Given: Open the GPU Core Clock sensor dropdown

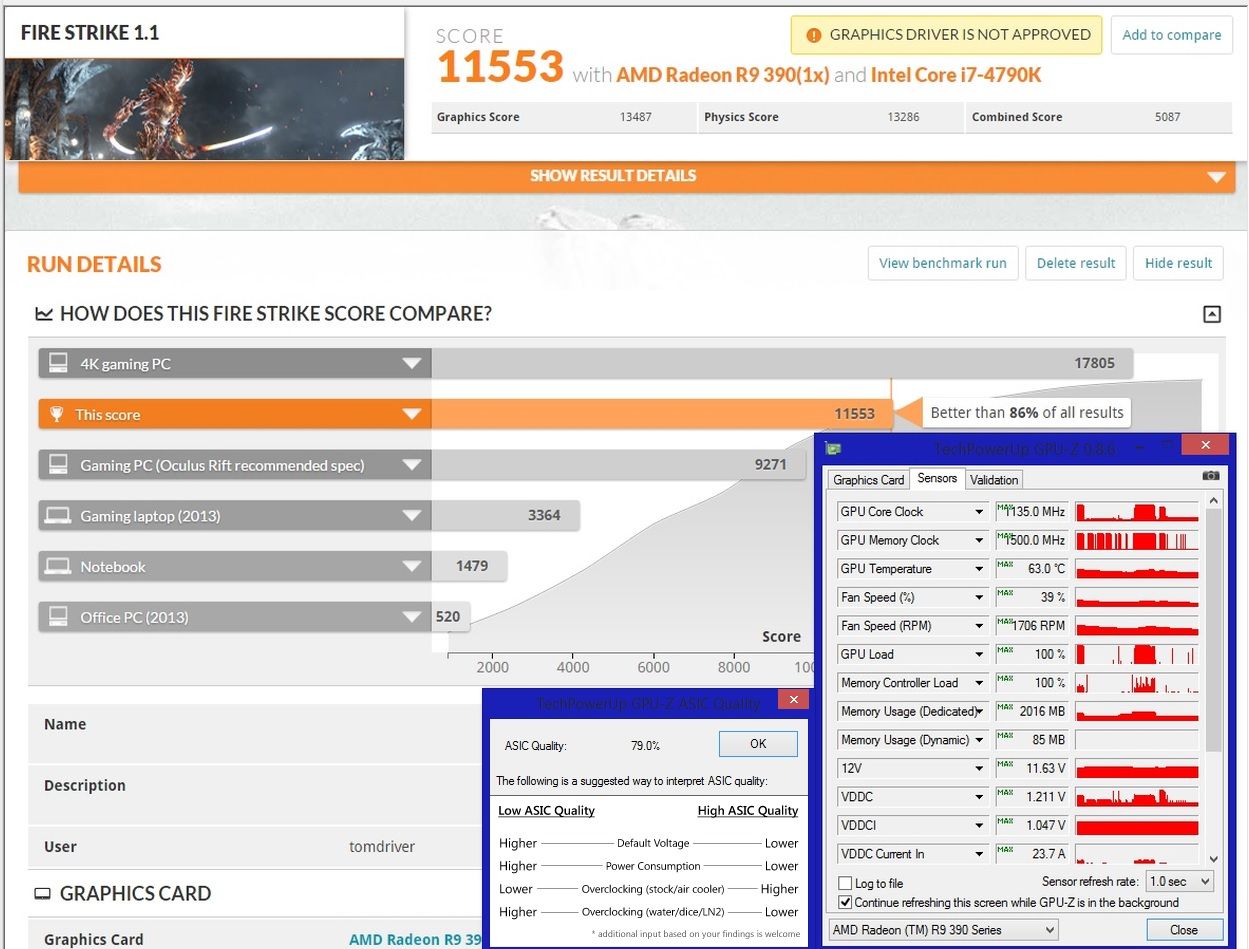Looking at the screenshot, I should point(979,512).
